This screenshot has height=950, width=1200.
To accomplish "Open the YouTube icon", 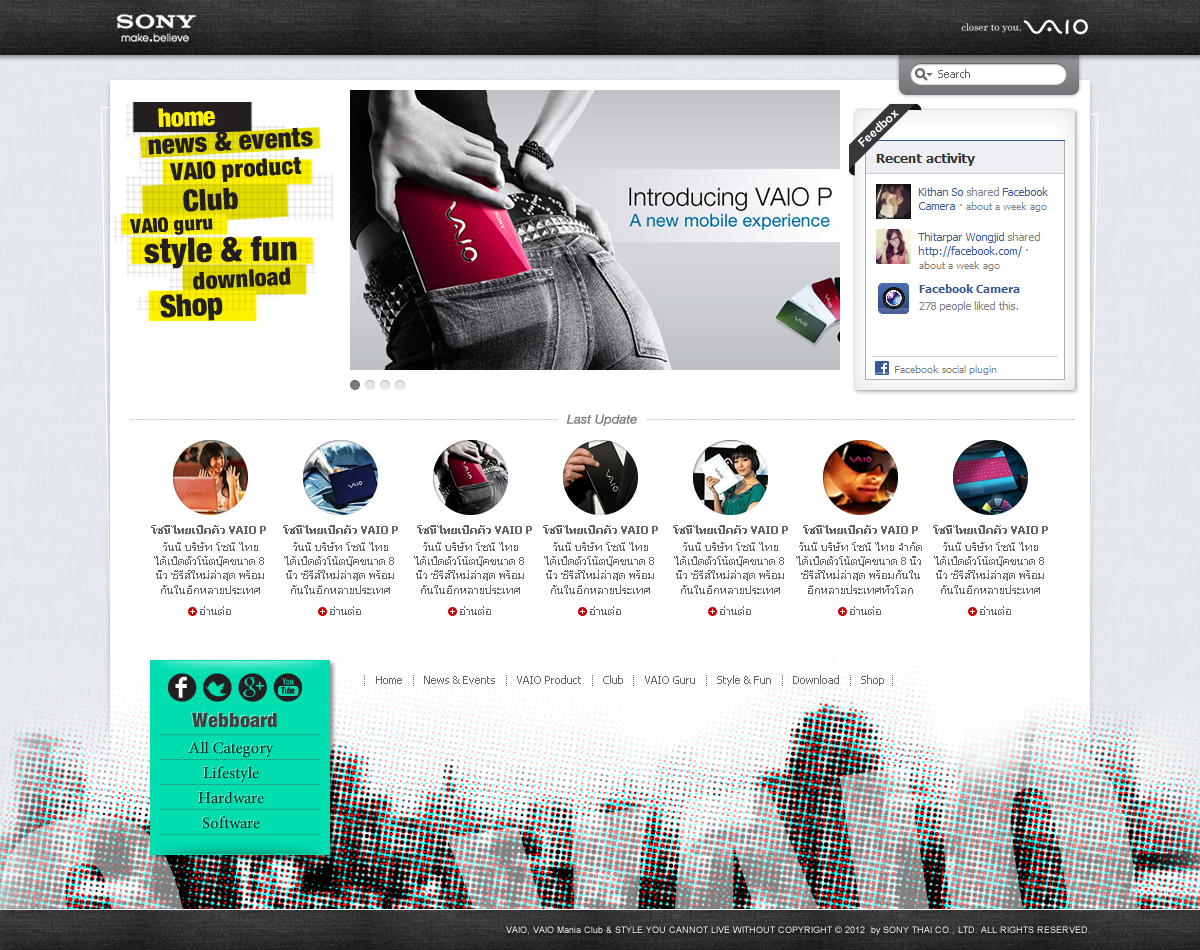I will [288, 687].
